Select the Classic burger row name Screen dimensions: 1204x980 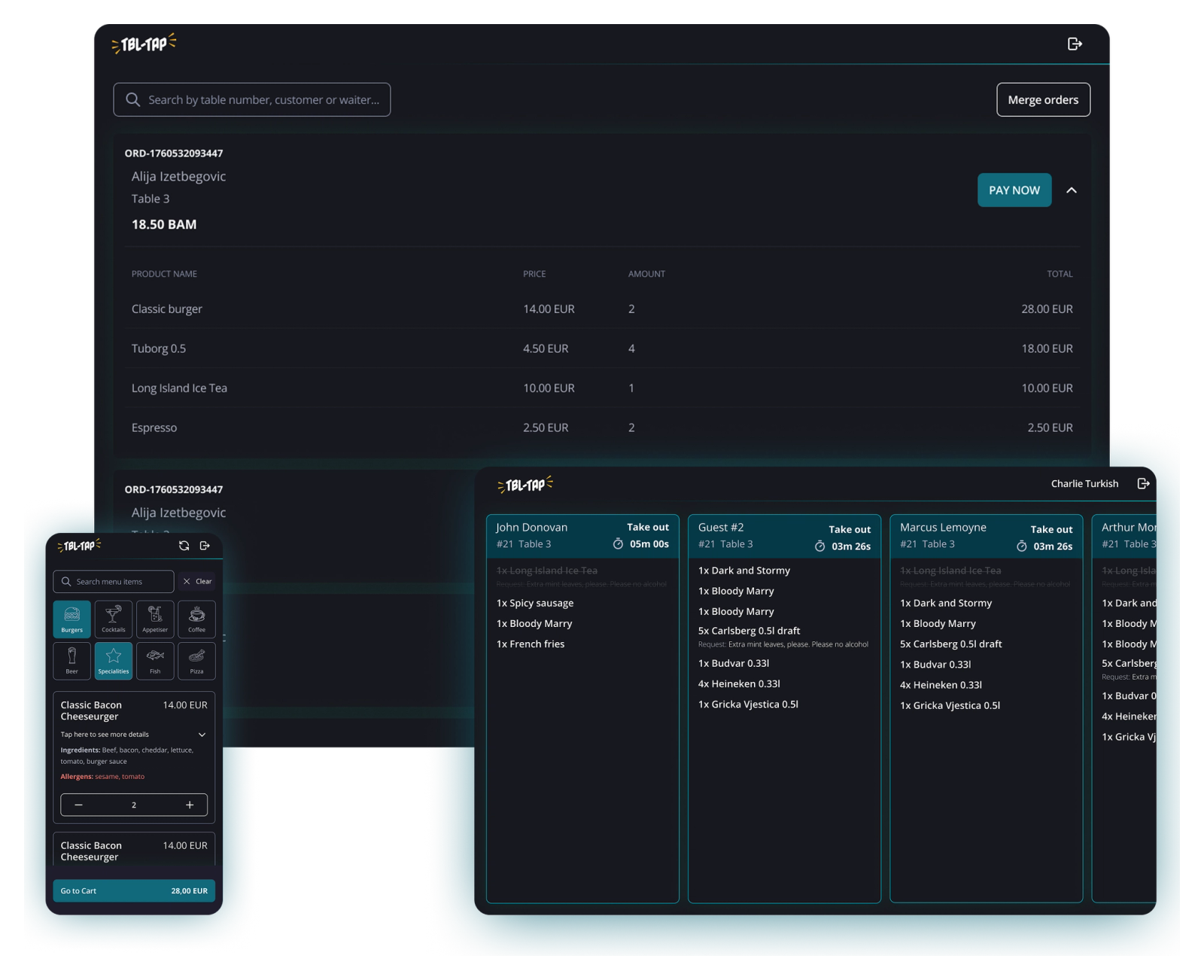click(x=167, y=309)
